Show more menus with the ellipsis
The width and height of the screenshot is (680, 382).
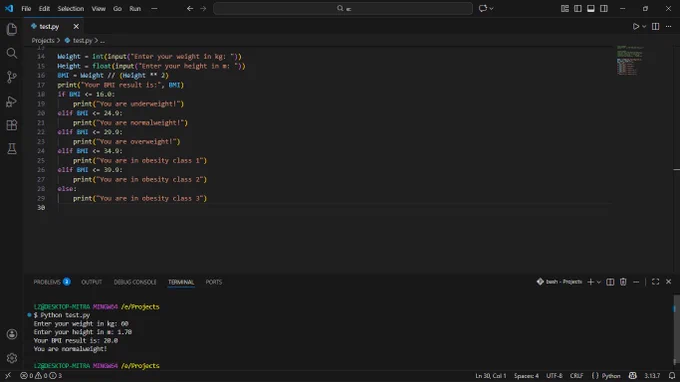point(154,8)
